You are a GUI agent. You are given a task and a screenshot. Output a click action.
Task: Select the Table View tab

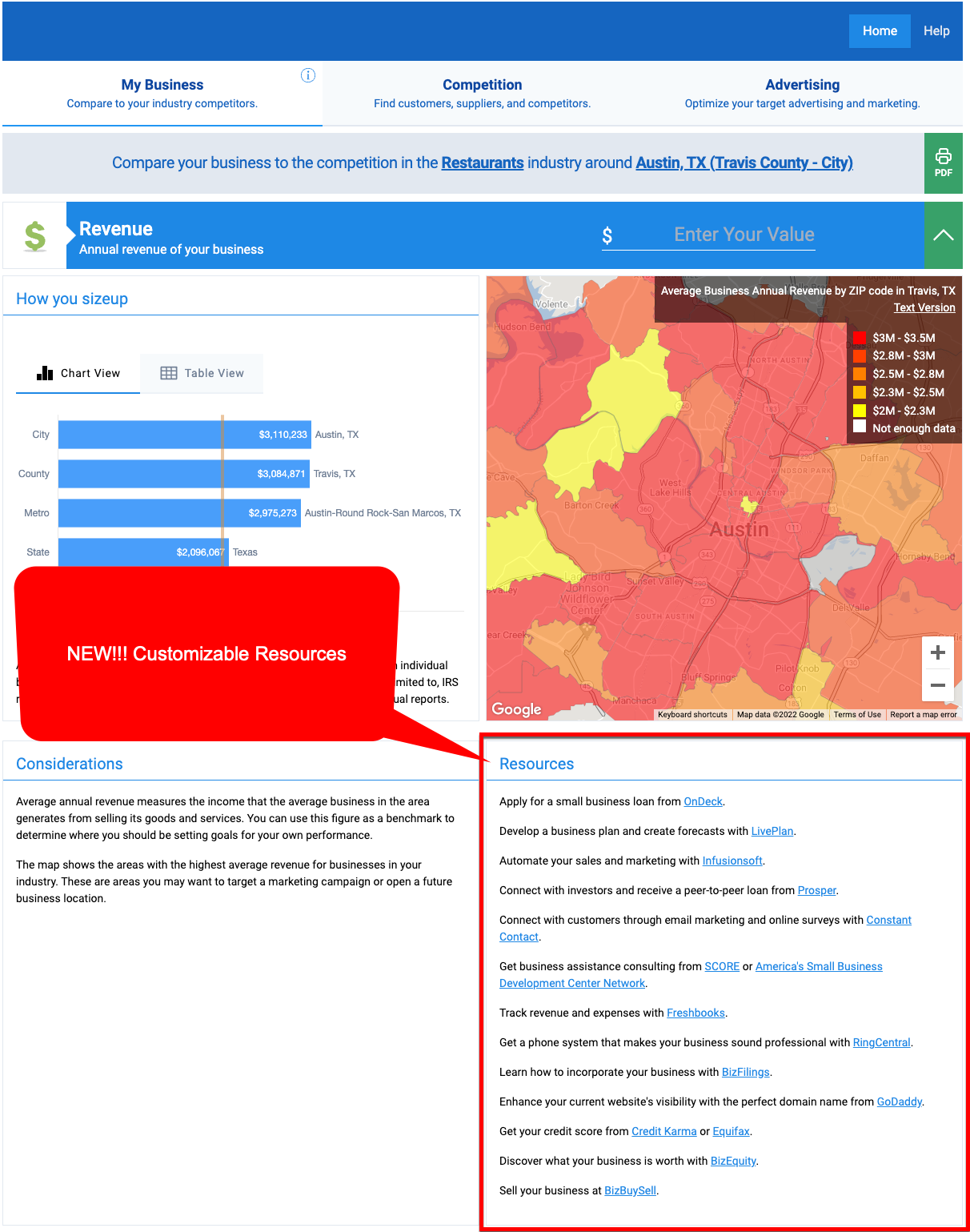[202, 373]
